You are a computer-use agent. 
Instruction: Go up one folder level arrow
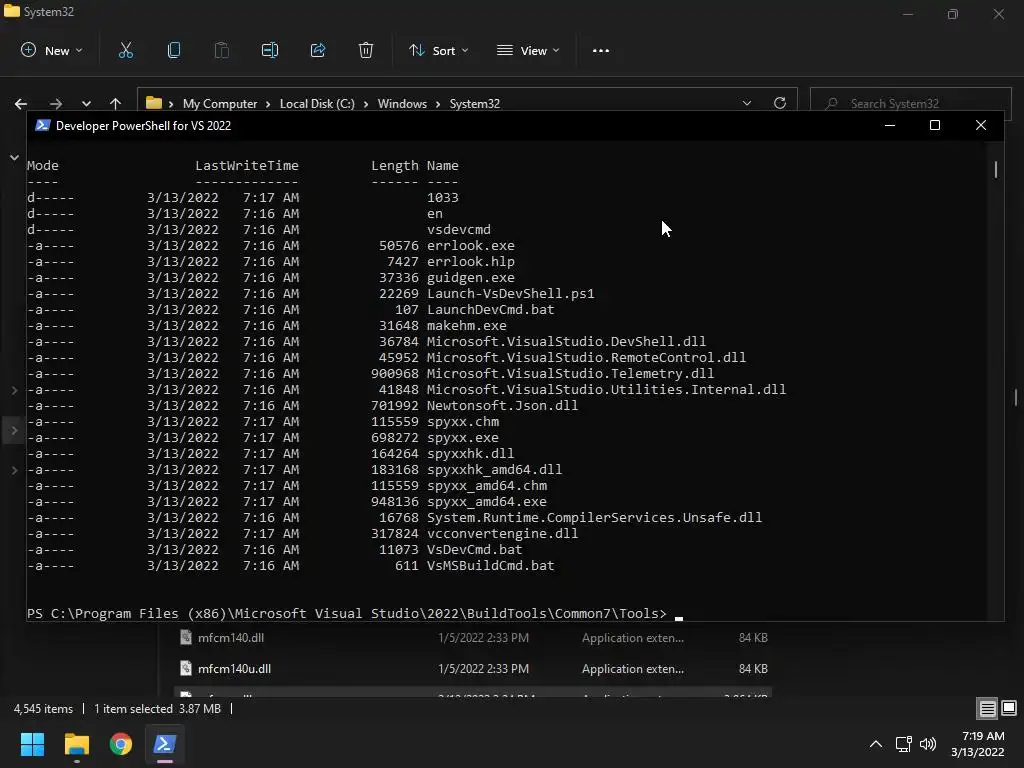point(116,103)
